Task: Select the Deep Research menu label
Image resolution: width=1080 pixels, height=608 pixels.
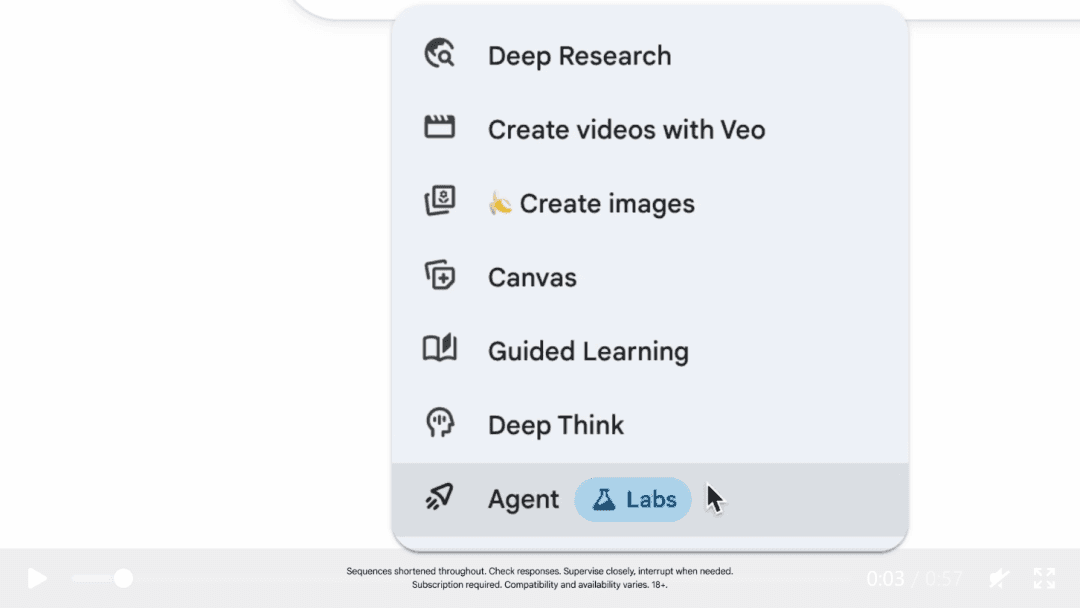Action: pyautogui.click(x=579, y=56)
